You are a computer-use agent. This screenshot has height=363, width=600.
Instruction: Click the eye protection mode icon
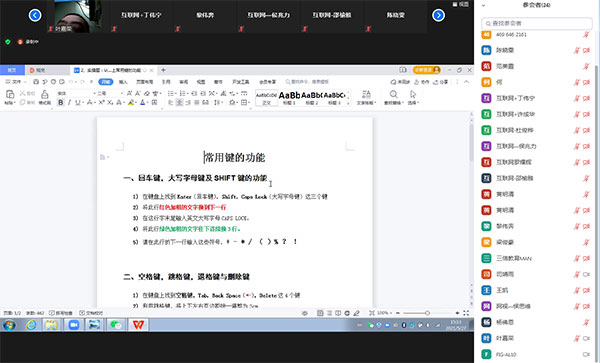(305, 313)
